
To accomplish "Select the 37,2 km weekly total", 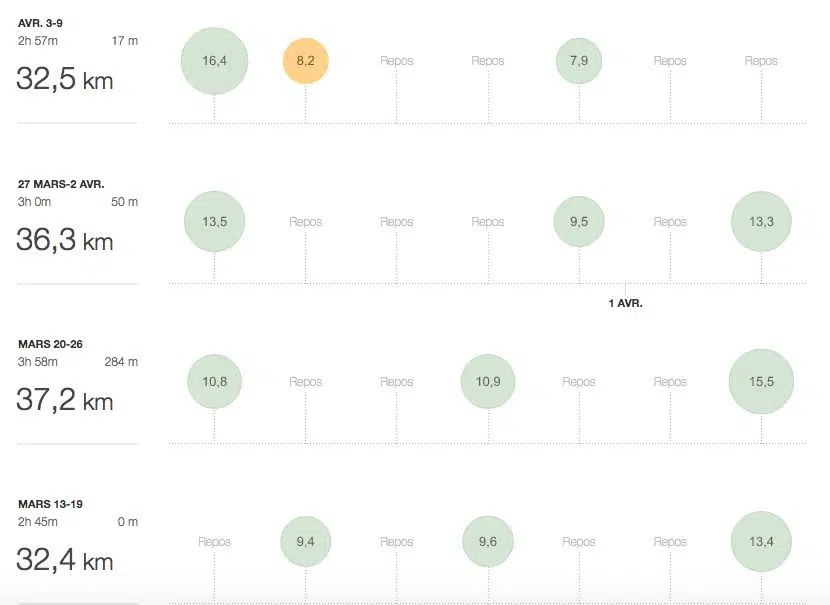I will pyautogui.click(x=65, y=401).
